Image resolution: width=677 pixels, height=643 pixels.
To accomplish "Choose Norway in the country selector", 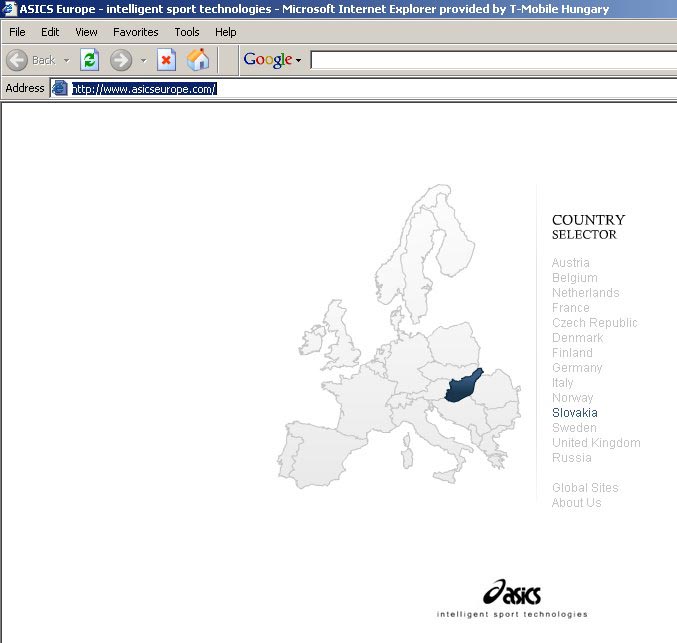I will pyautogui.click(x=573, y=398).
